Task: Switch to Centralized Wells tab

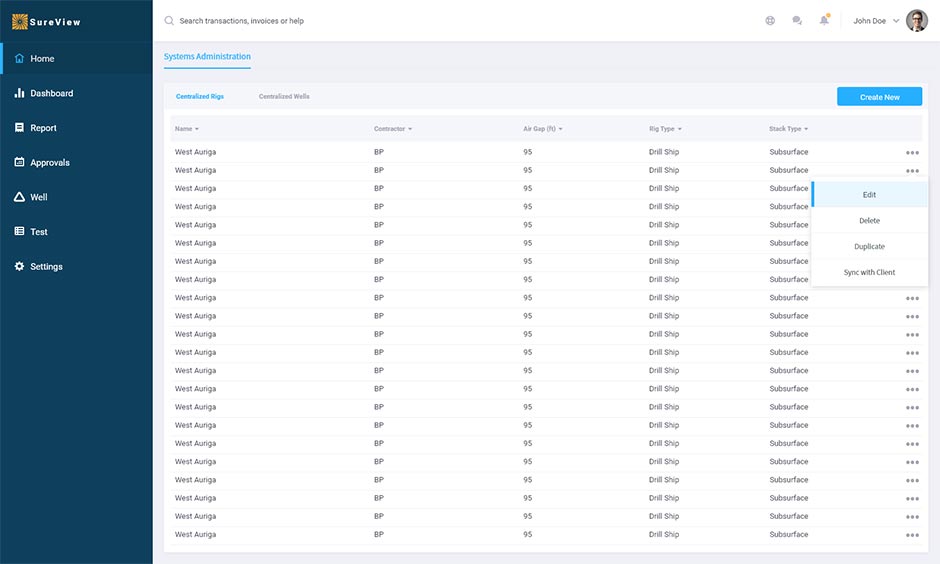Action: click(x=284, y=97)
